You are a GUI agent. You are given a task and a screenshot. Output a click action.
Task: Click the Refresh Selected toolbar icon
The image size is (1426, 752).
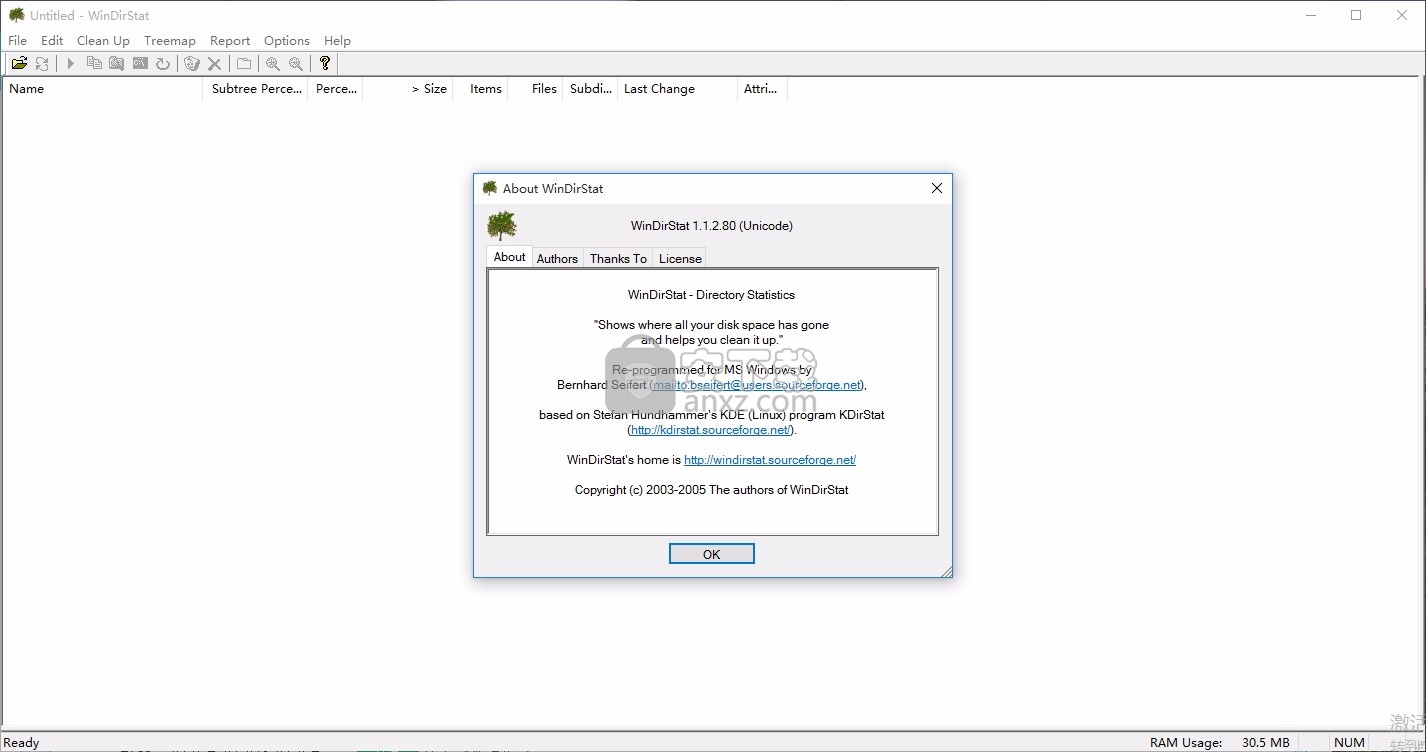tap(163, 63)
